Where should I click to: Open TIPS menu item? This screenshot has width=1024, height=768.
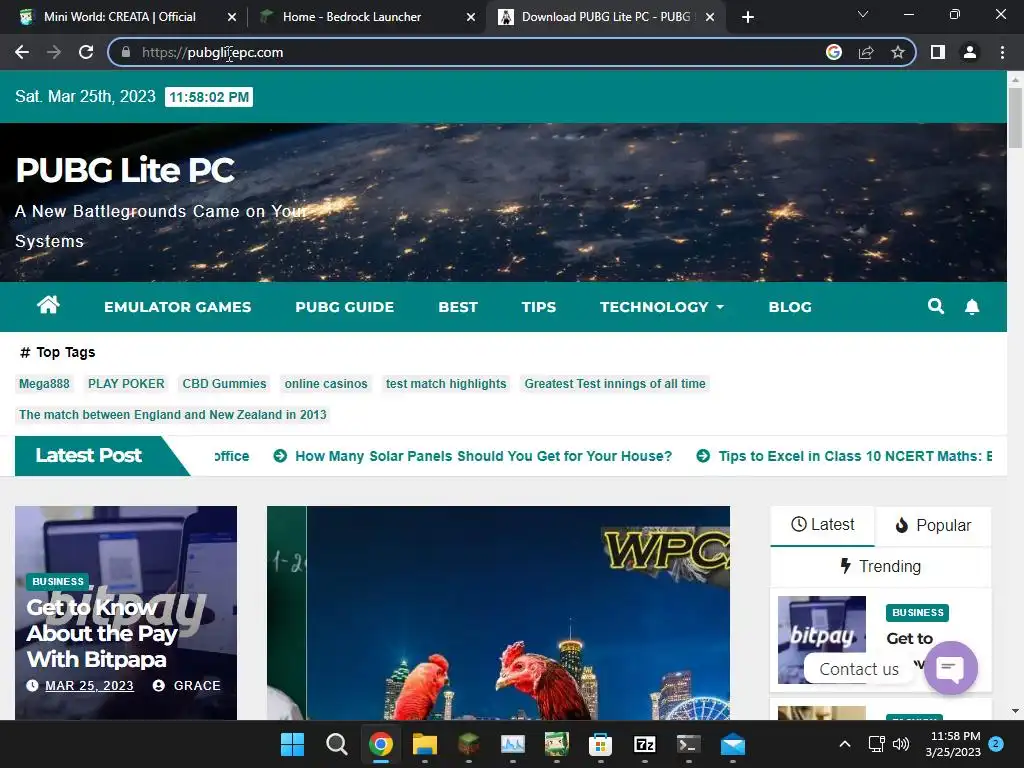(x=539, y=307)
